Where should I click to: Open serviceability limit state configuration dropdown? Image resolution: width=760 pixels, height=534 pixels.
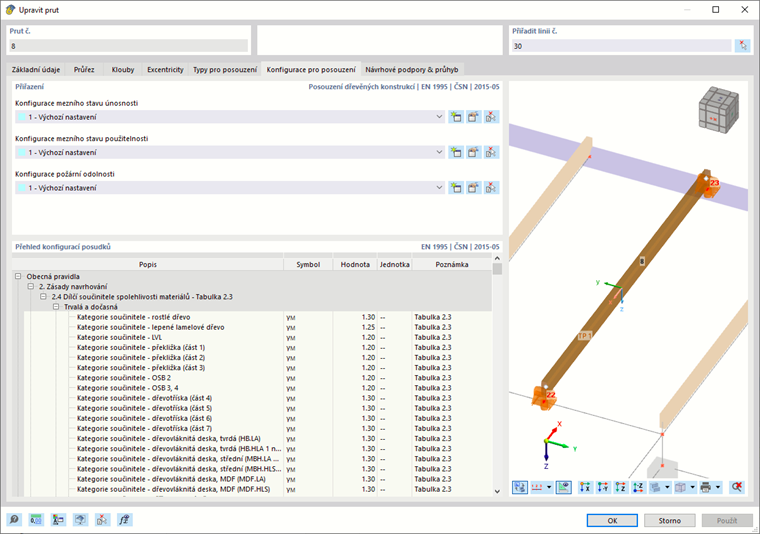coord(439,153)
